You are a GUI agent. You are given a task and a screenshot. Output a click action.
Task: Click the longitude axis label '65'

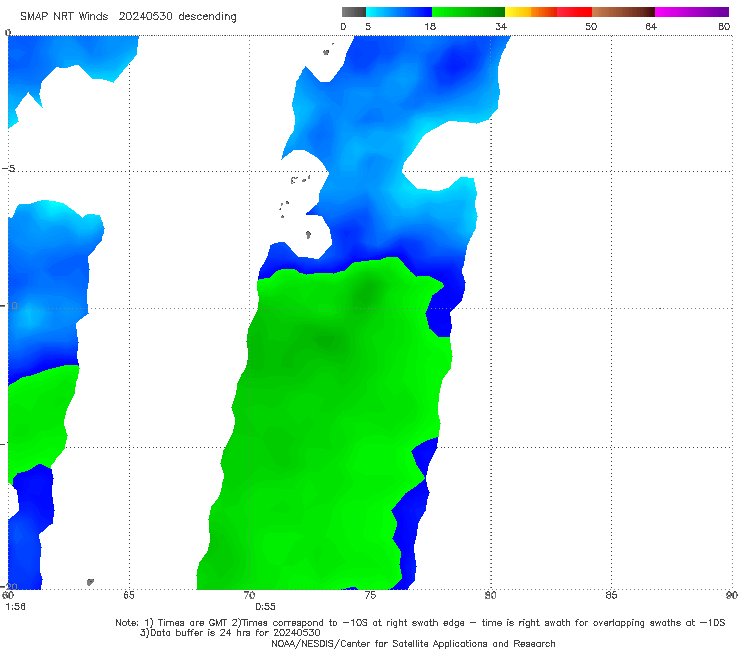point(128,595)
